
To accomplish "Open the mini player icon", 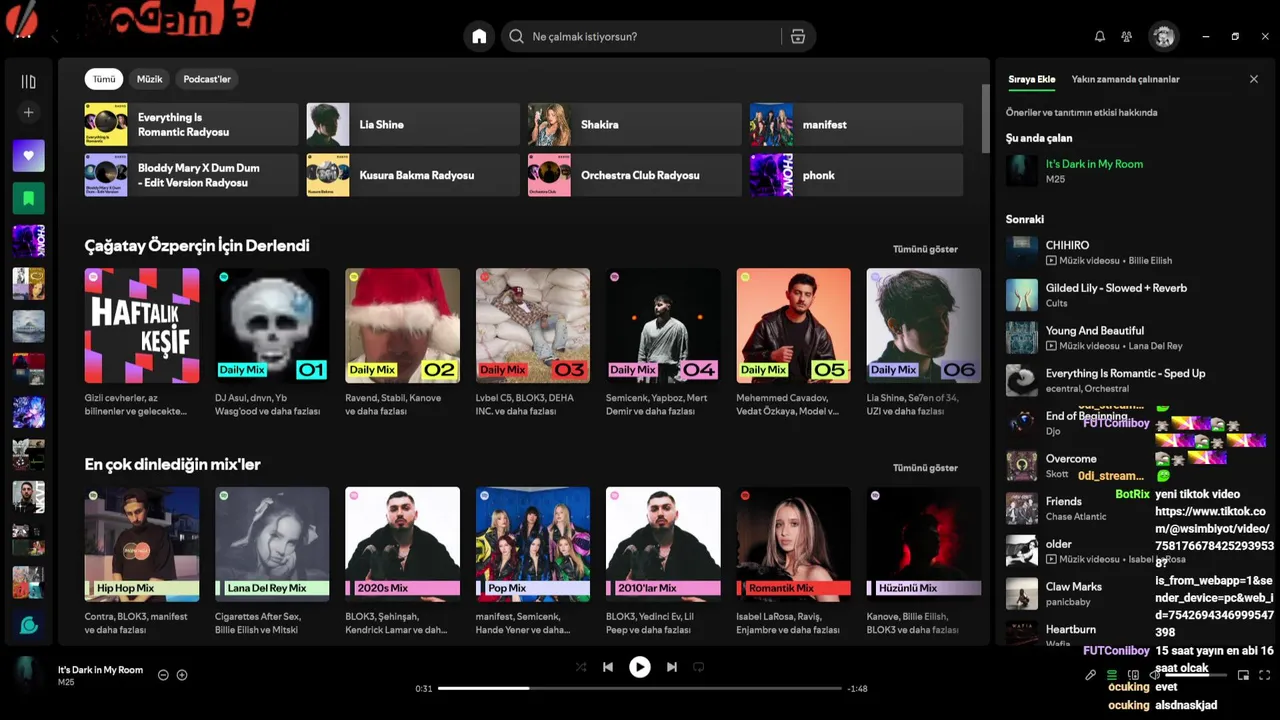I will click(1243, 675).
